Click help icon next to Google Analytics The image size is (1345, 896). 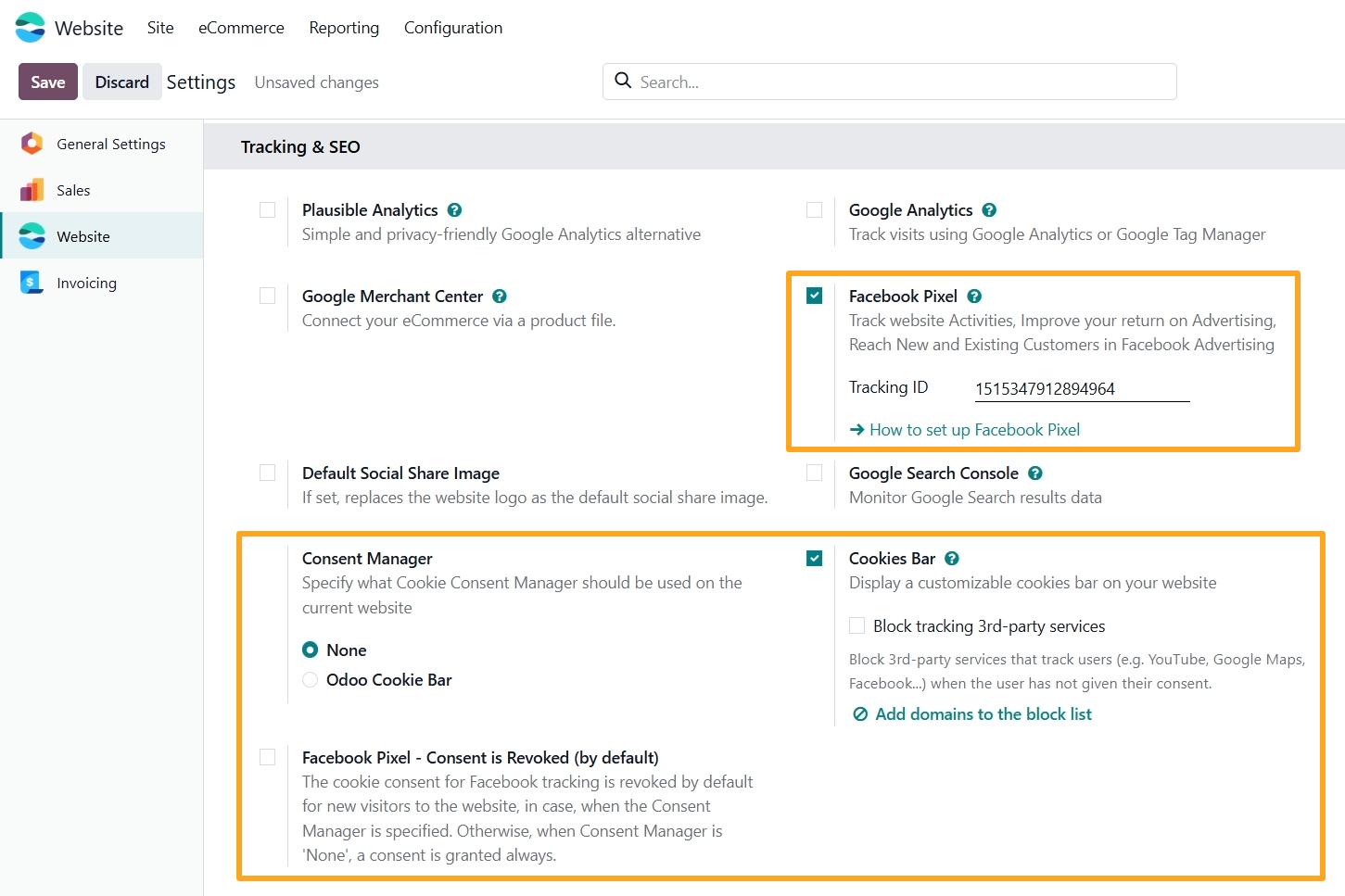point(989,210)
